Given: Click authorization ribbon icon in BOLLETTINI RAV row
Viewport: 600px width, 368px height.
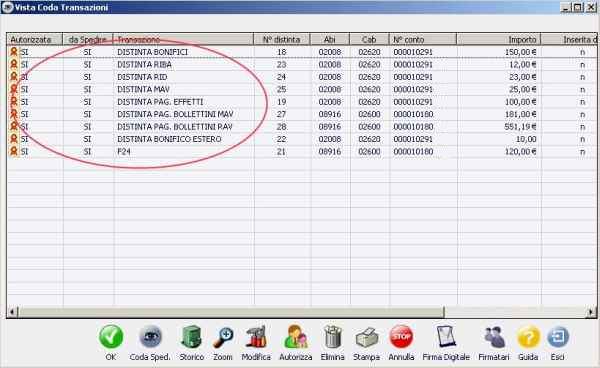Looking at the screenshot, I should pyautogui.click(x=14, y=126).
